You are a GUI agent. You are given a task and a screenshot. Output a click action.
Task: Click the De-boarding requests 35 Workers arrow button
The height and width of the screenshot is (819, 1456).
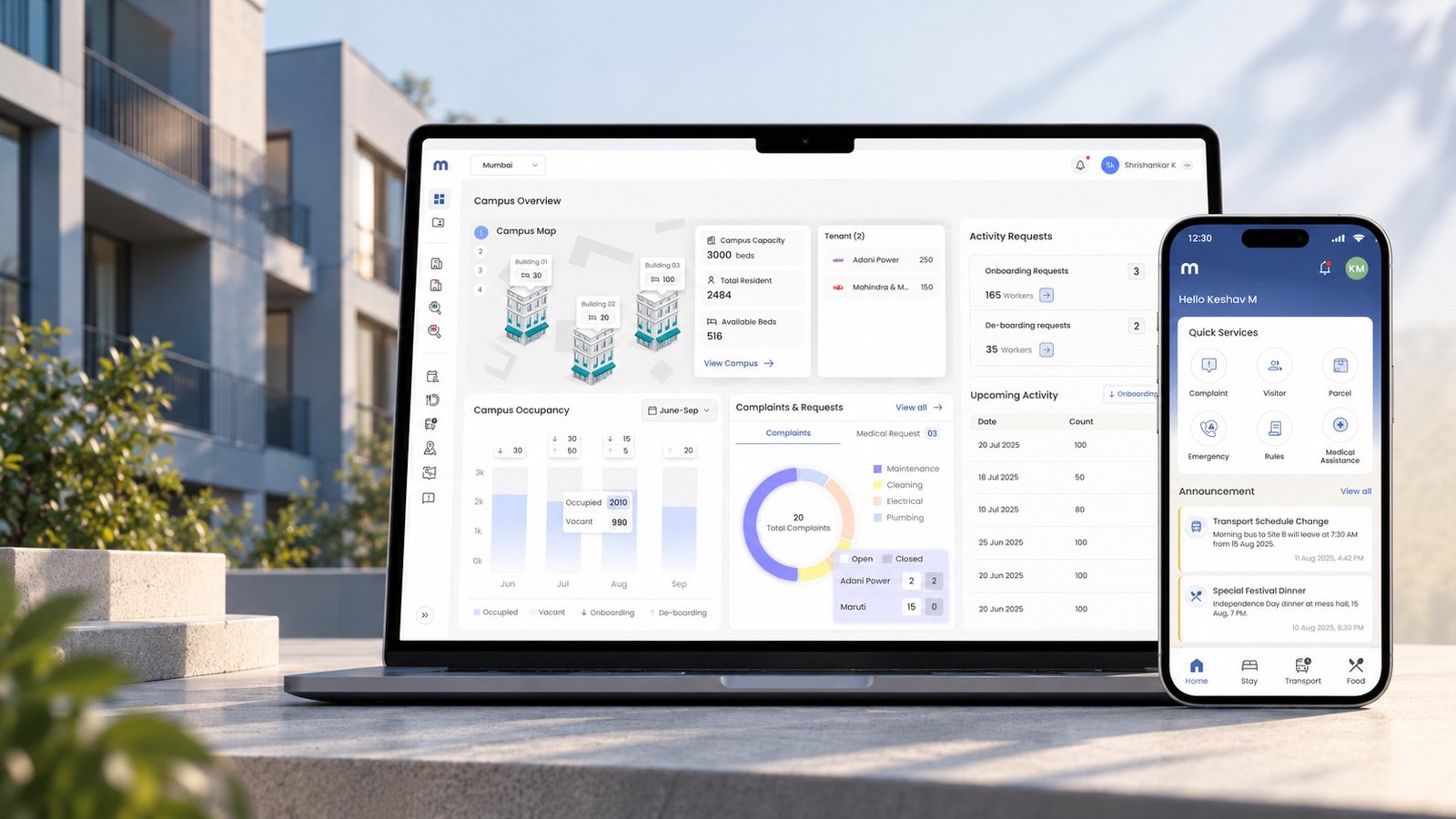pos(1046,349)
